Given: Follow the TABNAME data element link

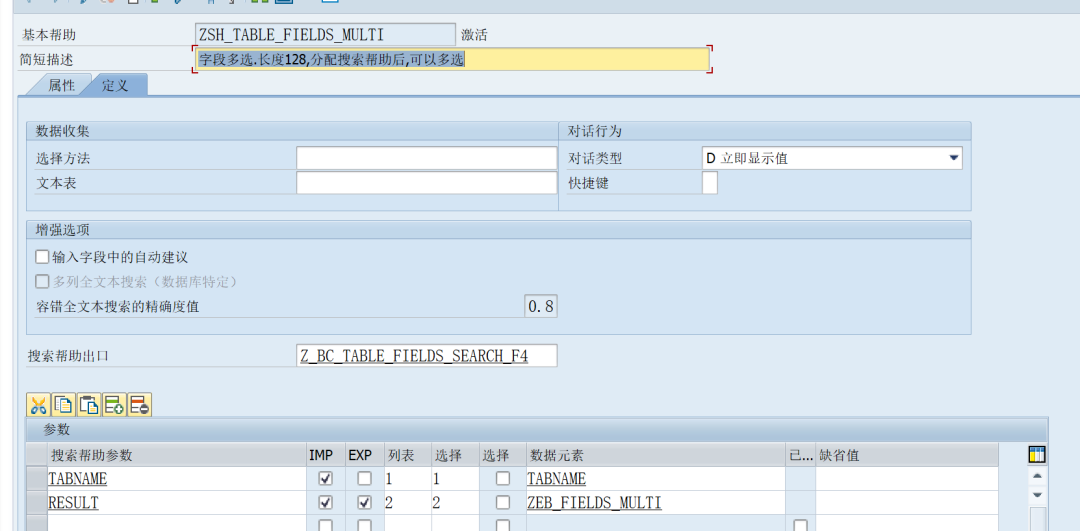Looking at the screenshot, I should [557, 479].
